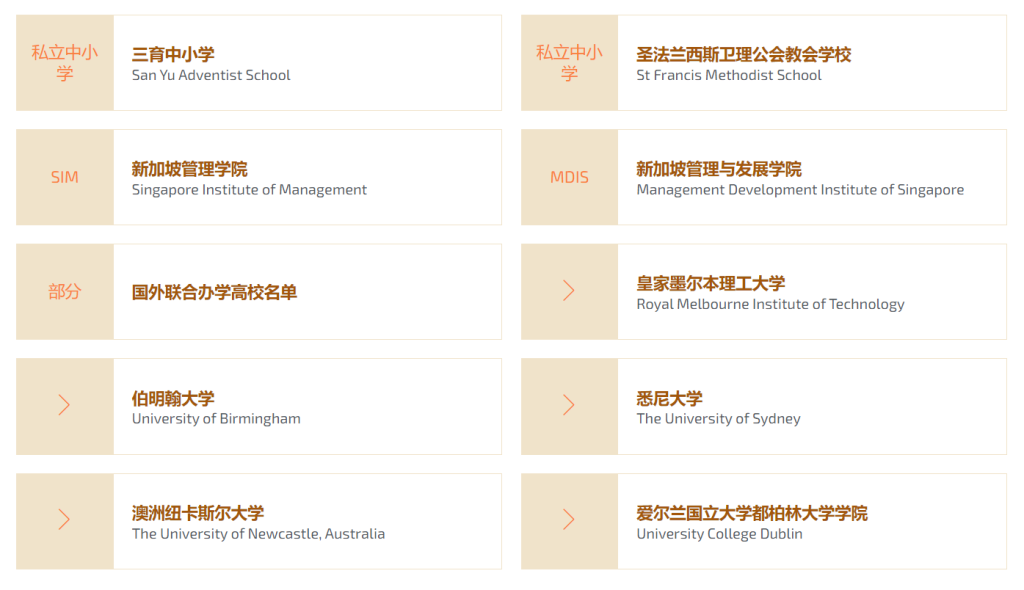Click the 私立中小学 tag beside San Yu Adventist School
This screenshot has width=1024, height=590.
tap(65, 63)
